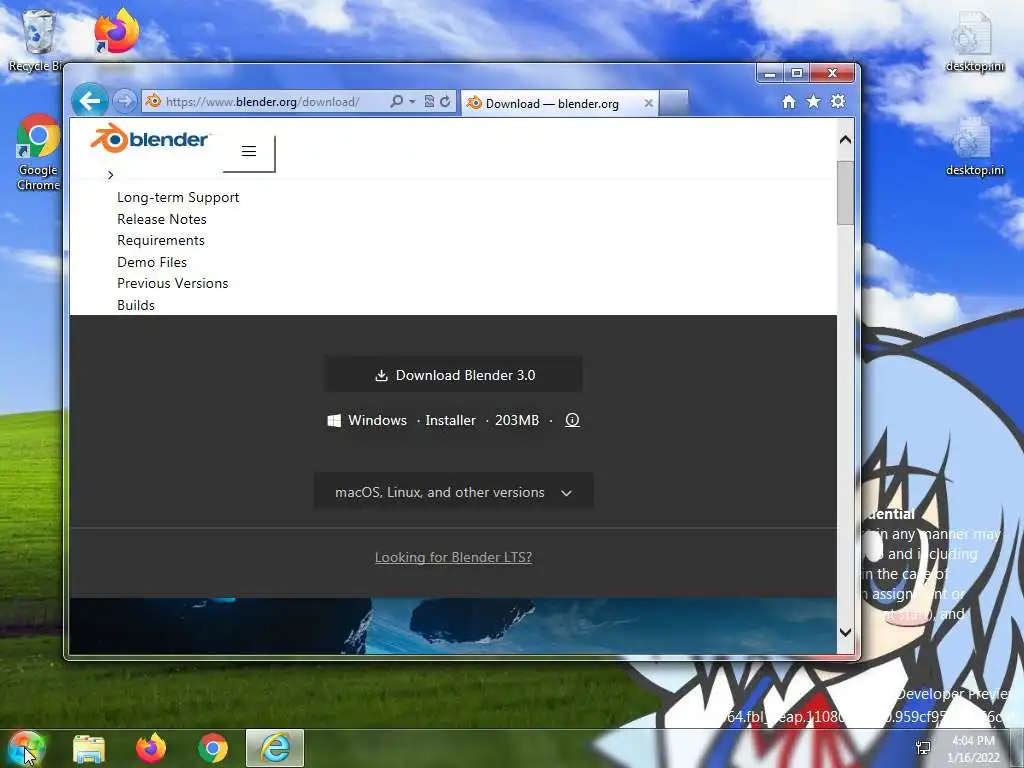Launch Firefox from the taskbar
Image resolution: width=1024 pixels, height=768 pixels.
click(151, 748)
